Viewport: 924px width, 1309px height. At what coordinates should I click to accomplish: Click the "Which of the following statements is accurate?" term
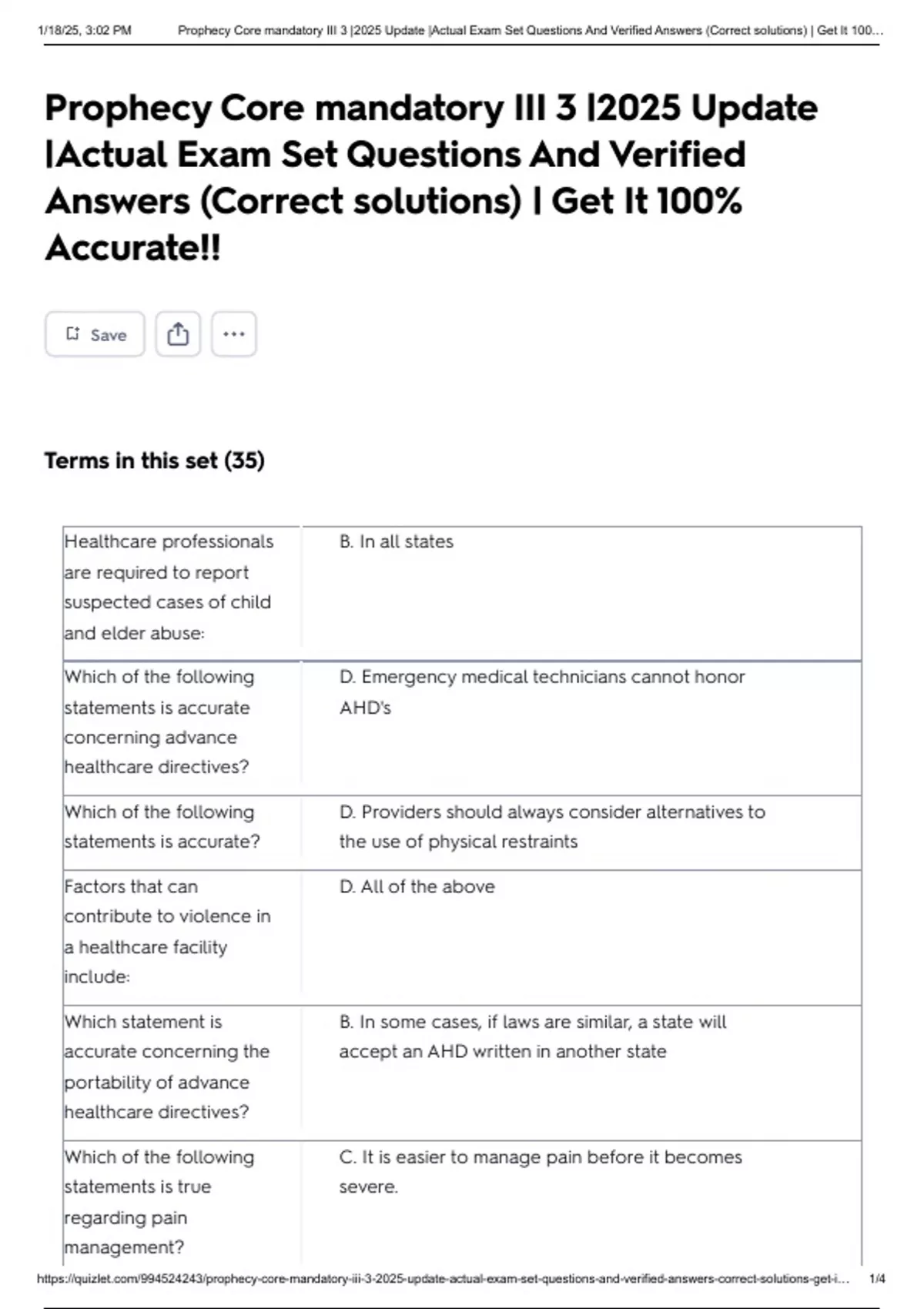coord(162,826)
